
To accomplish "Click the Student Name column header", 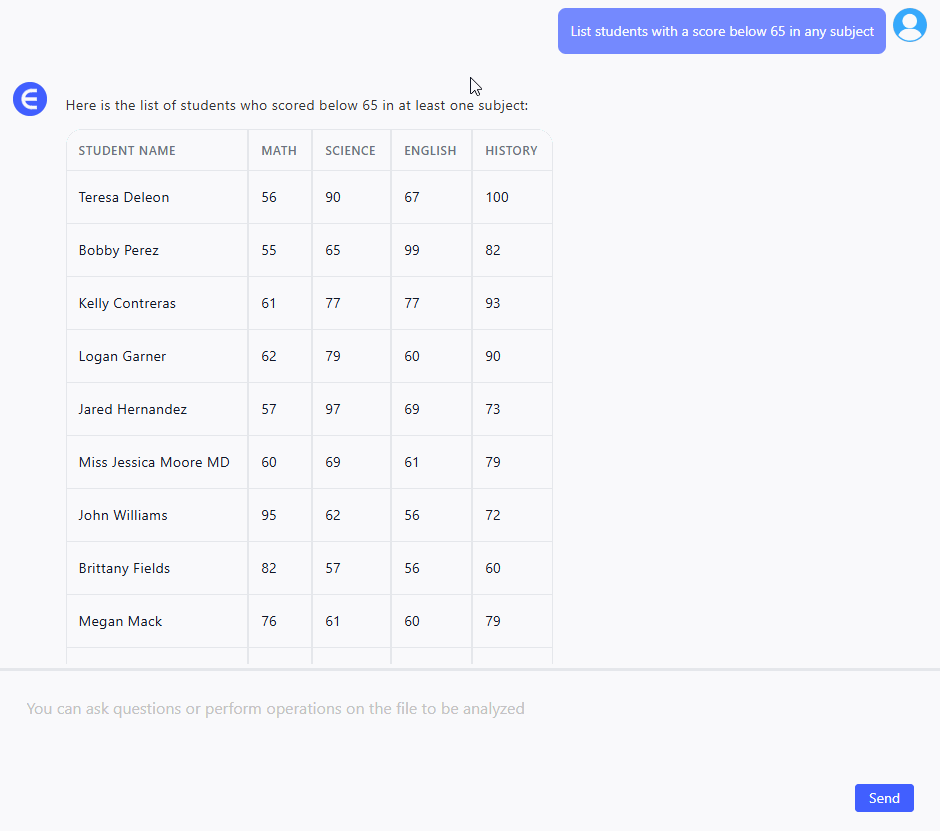I will (x=127, y=151).
